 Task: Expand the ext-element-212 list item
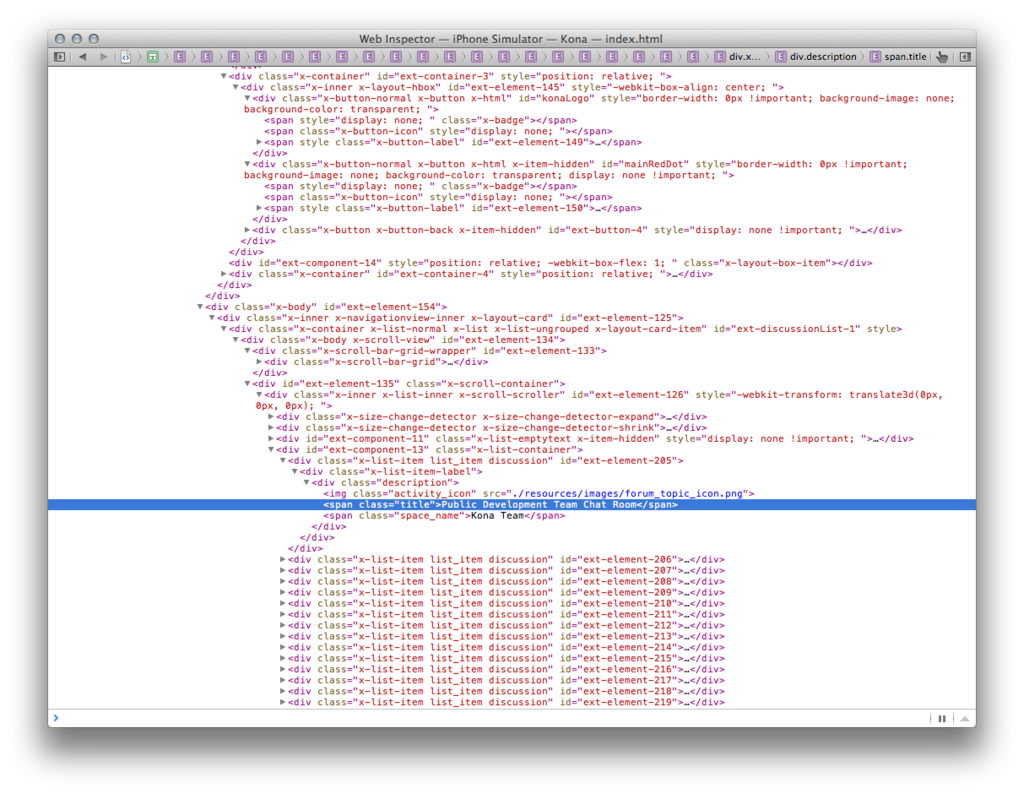[282, 626]
